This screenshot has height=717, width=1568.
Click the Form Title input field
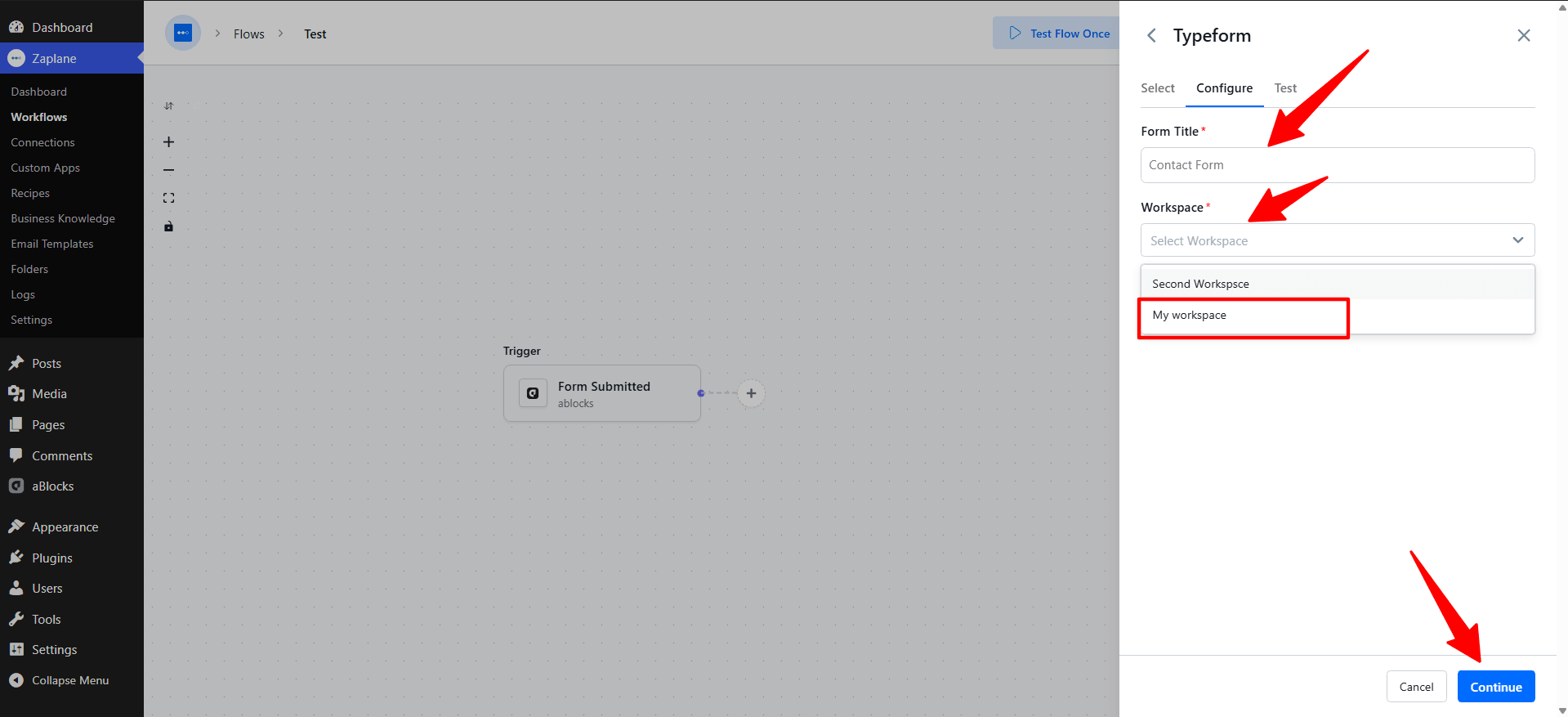pos(1338,165)
